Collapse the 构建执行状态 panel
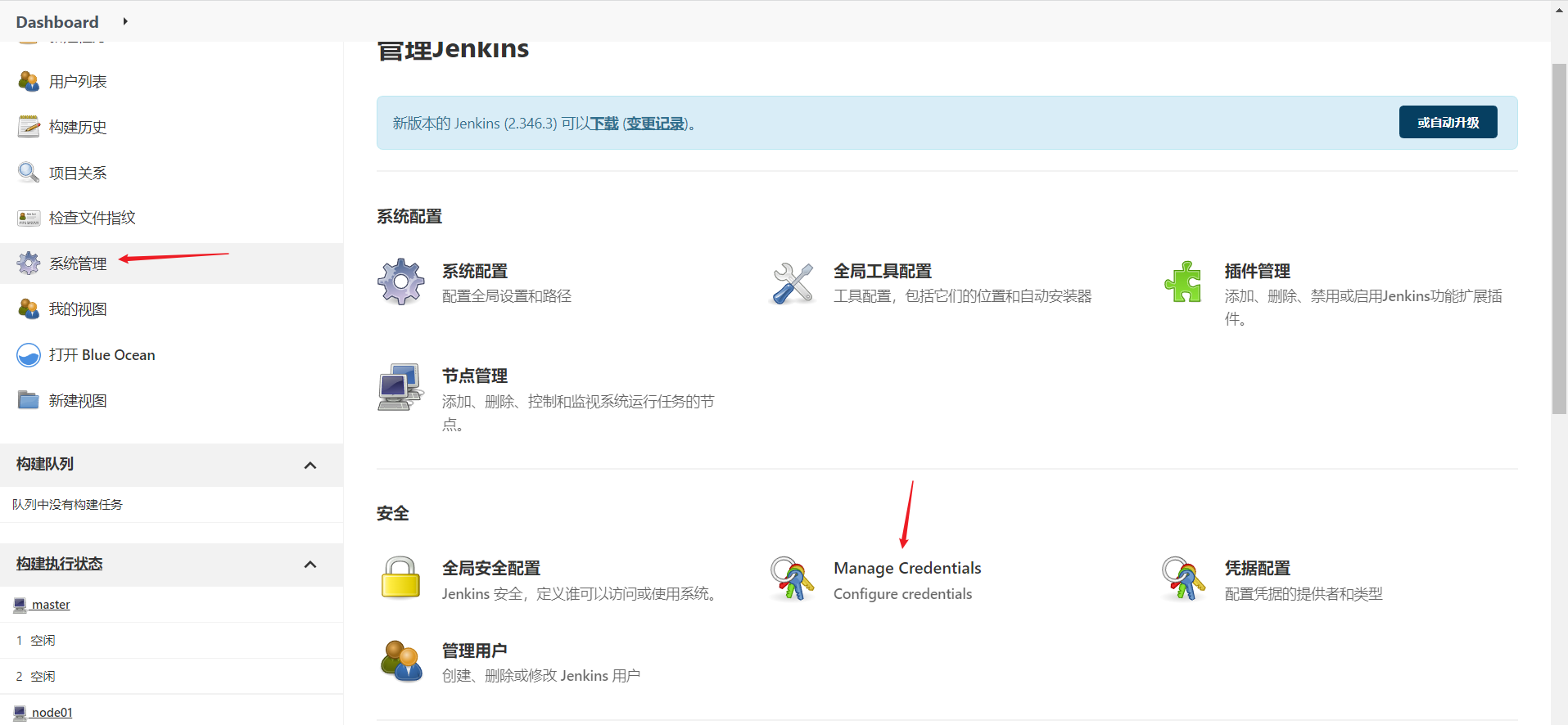Image resolution: width=1568 pixels, height=725 pixels. pos(310,565)
